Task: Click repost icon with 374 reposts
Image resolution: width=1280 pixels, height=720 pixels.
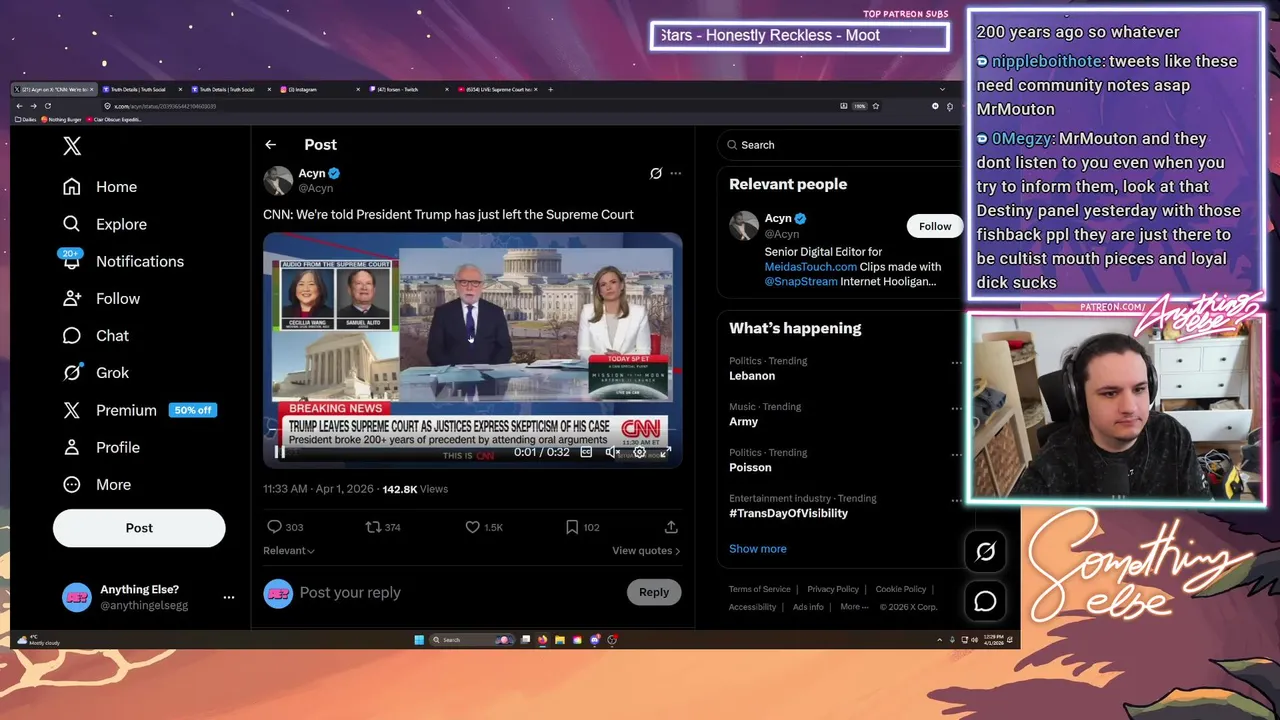Action: point(372,527)
